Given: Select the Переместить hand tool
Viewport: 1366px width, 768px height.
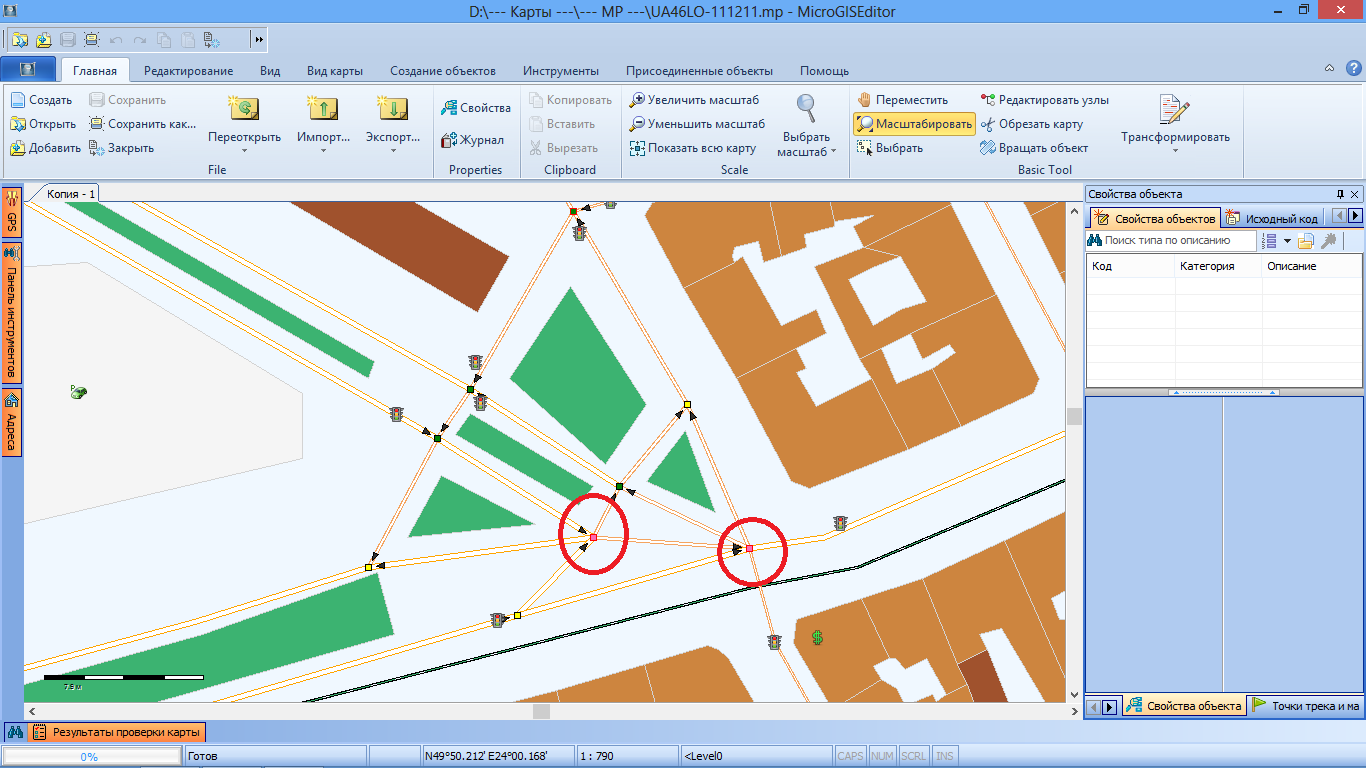Looking at the screenshot, I should tap(902, 100).
